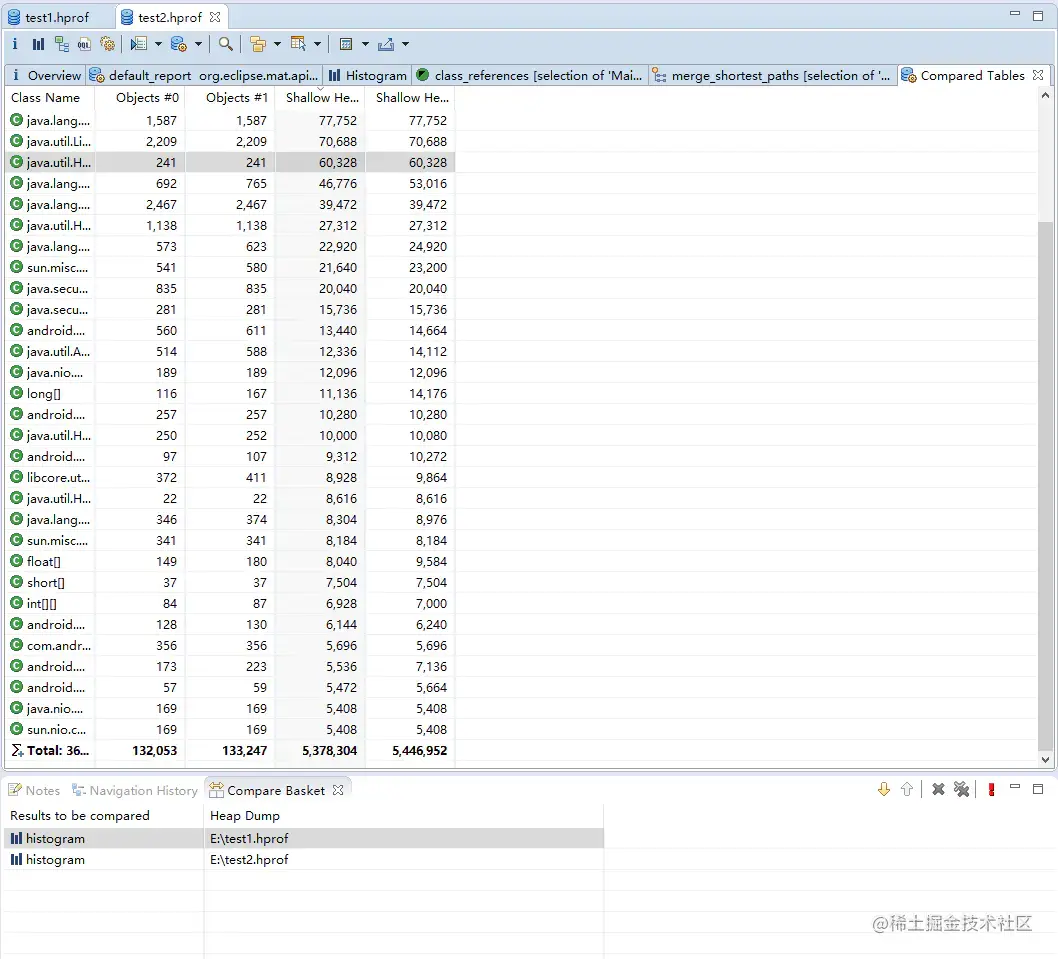Click the sun.nio.c... class icon
The height and width of the screenshot is (959, 1058).
coord(17,729)
